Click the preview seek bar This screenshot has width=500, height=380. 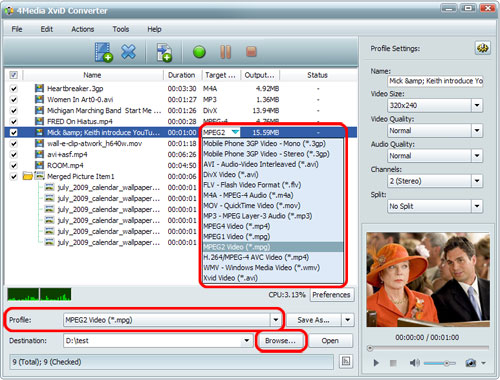click(x=429, y=348)
